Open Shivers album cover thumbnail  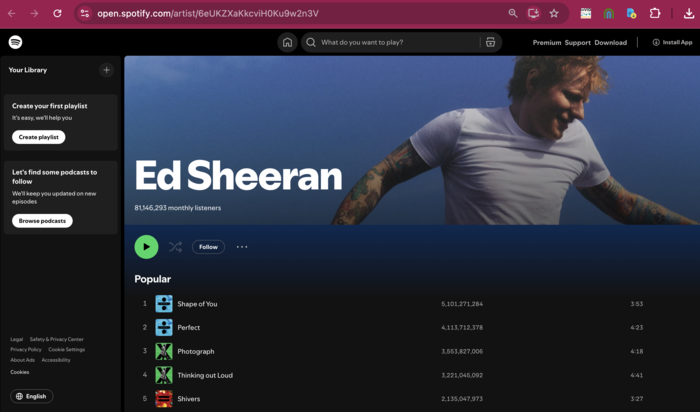point(164,399)
